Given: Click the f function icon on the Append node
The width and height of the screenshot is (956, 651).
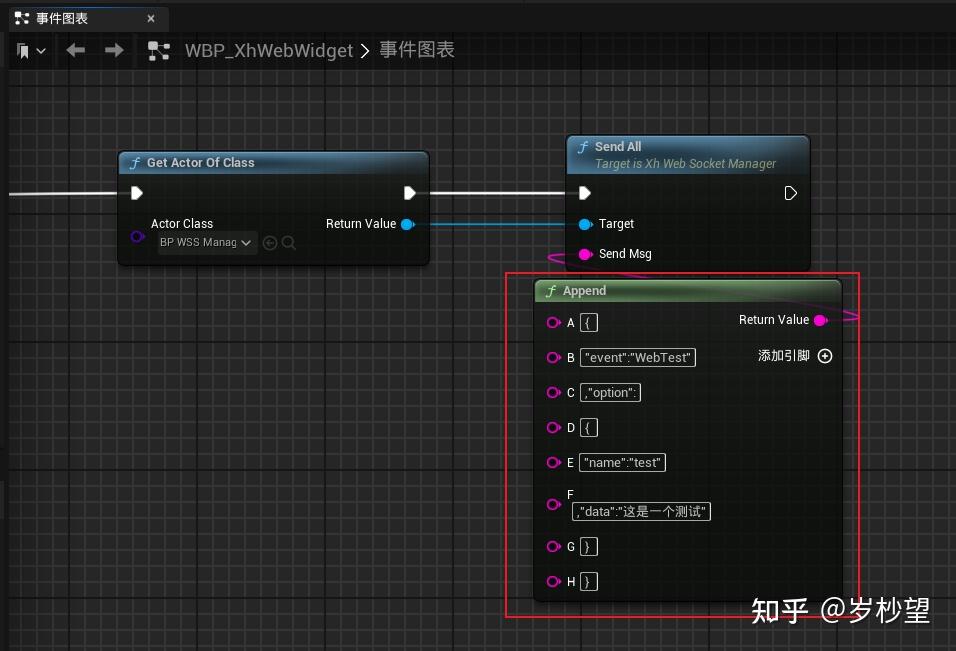Looking at the screenshot, I should (550, 290).
